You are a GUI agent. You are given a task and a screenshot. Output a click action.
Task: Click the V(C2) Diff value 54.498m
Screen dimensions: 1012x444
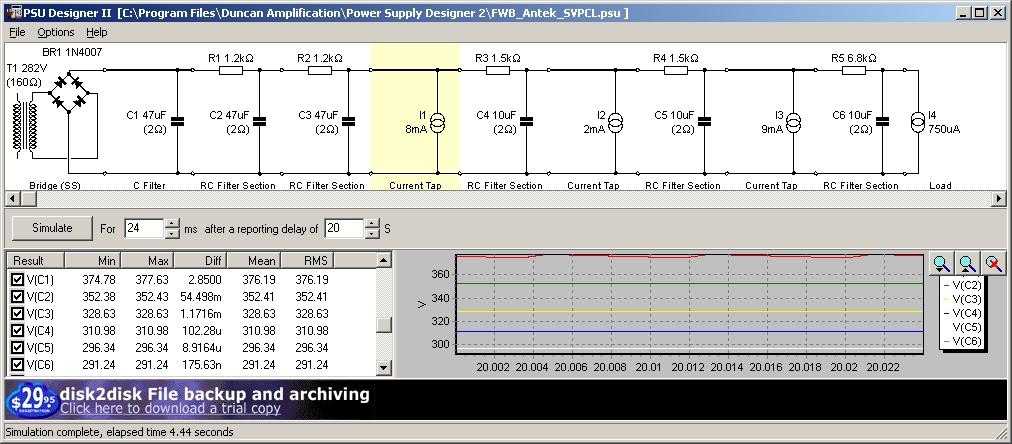point(200,297)
